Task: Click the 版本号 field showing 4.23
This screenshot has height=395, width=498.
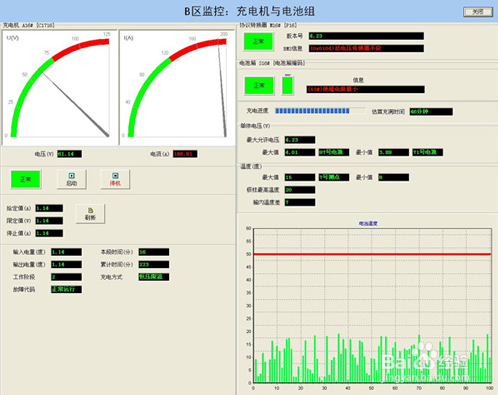Action: [x=366, y=36]
